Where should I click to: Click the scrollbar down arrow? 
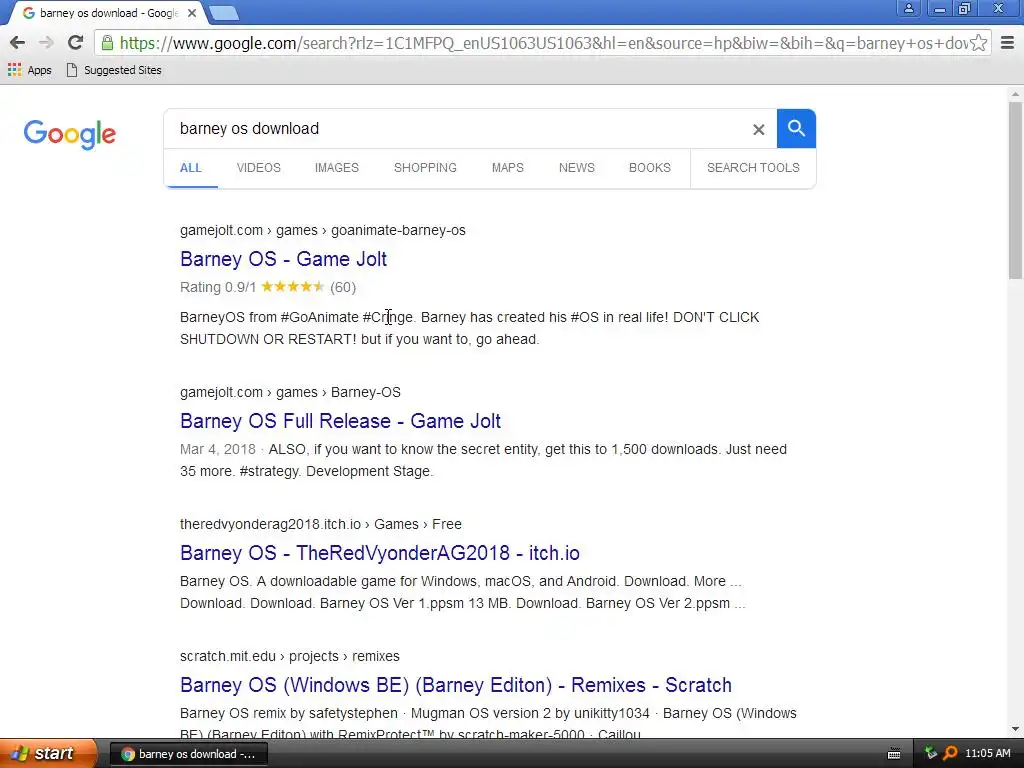pos(1015,729)
